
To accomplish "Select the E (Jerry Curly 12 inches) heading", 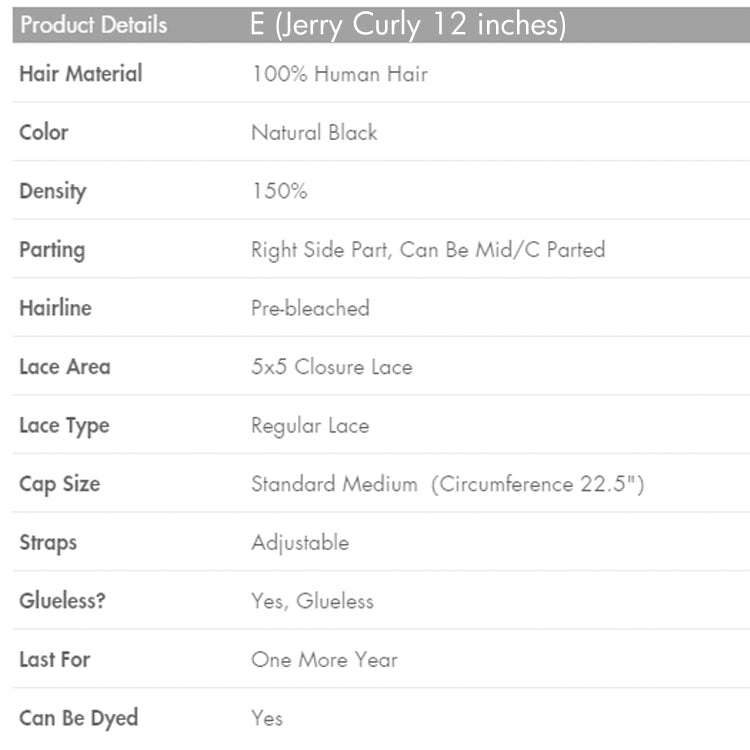I will tap(408, 25).
